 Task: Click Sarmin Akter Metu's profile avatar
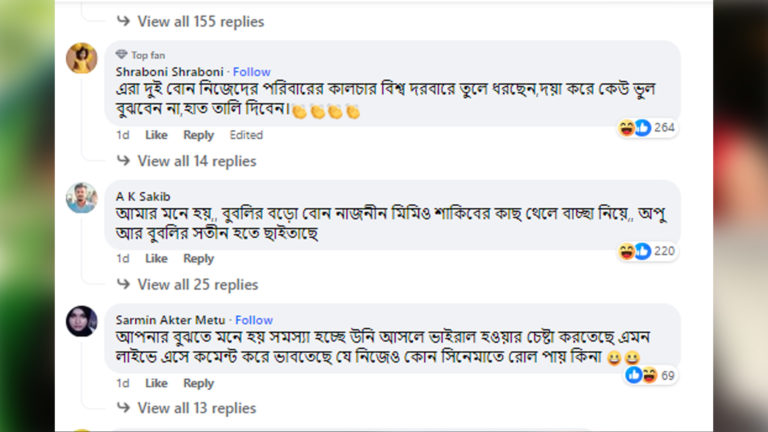82,321
